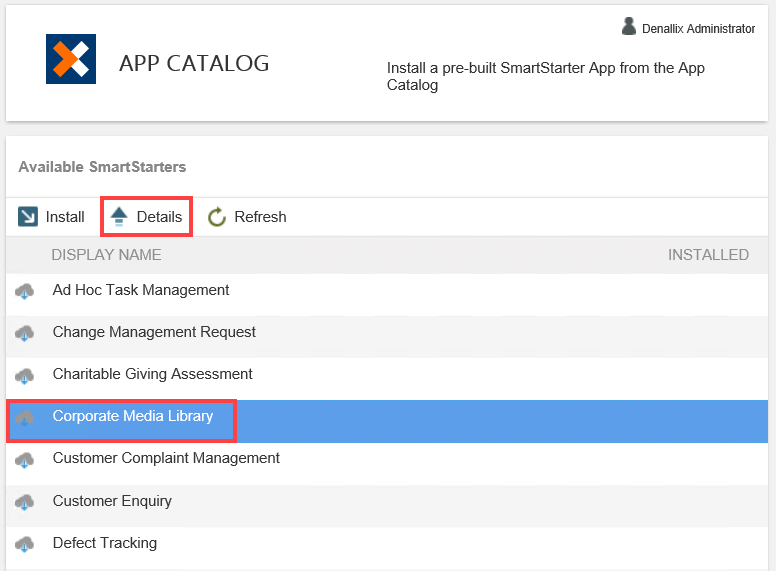Click cloud icon beside Ad Hoc Task Management
Screen dimensions: 776x571
point(25,291)
